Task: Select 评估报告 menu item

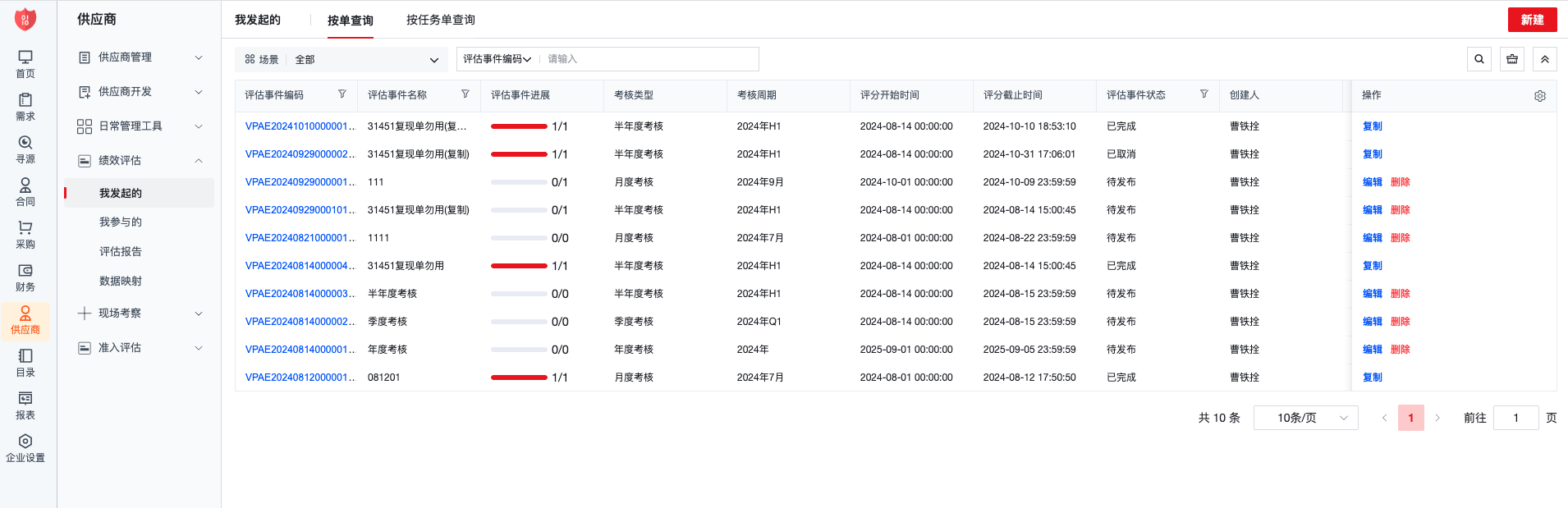Action: (121, 252)
